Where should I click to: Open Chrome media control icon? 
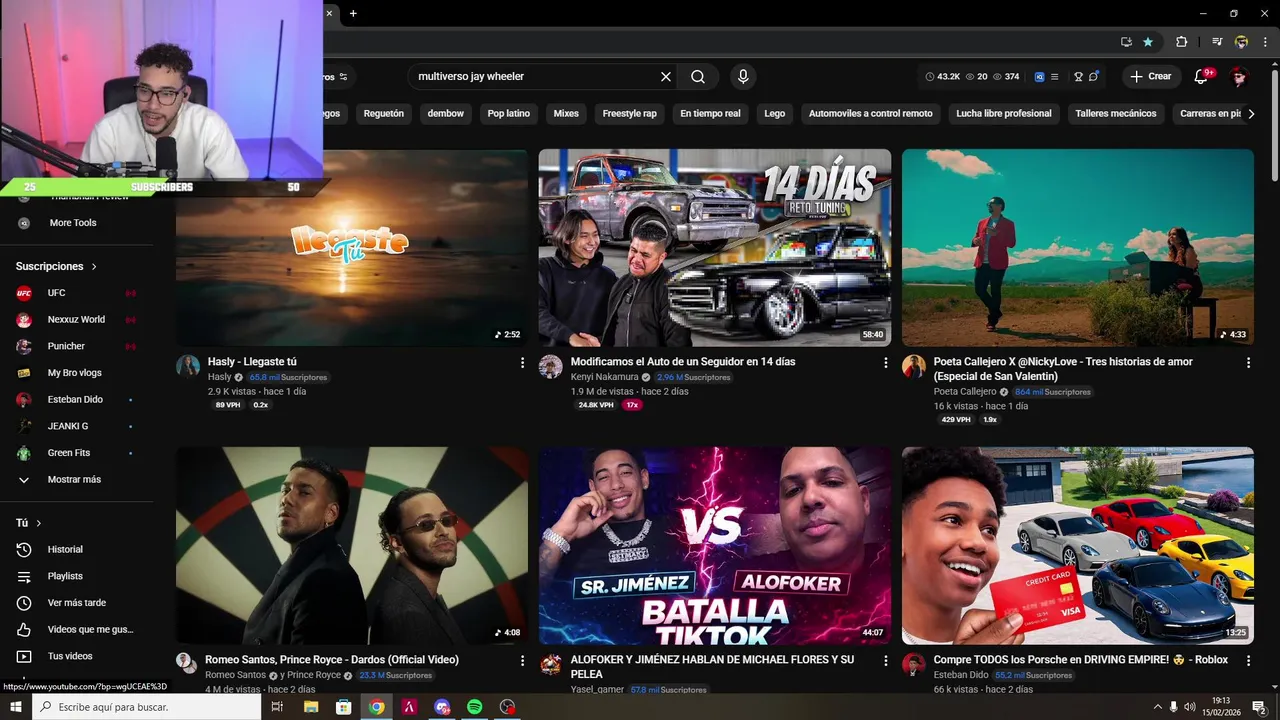[1217, 42]
